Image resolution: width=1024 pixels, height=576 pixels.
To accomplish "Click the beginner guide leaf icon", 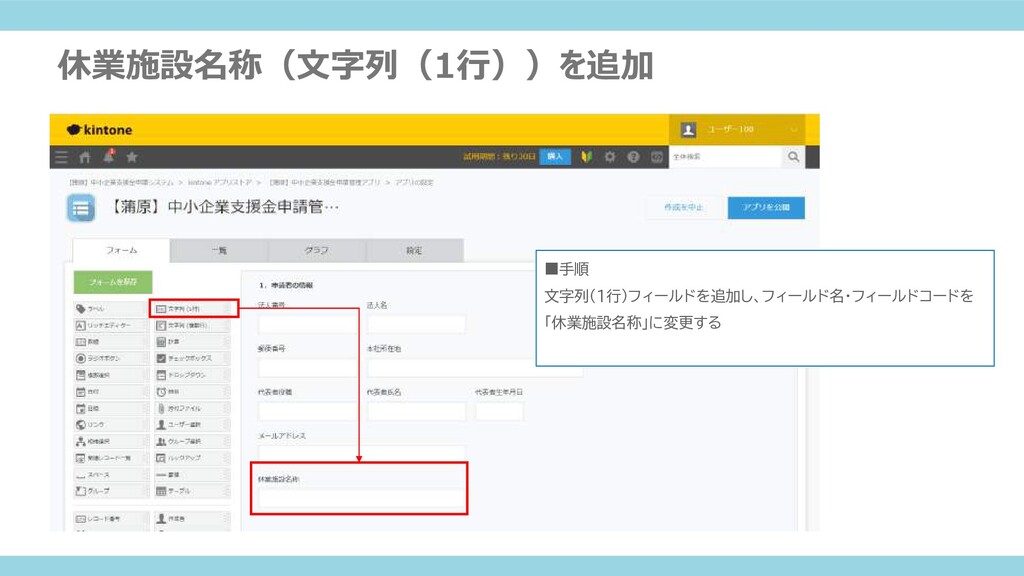I will coord(586,157).
